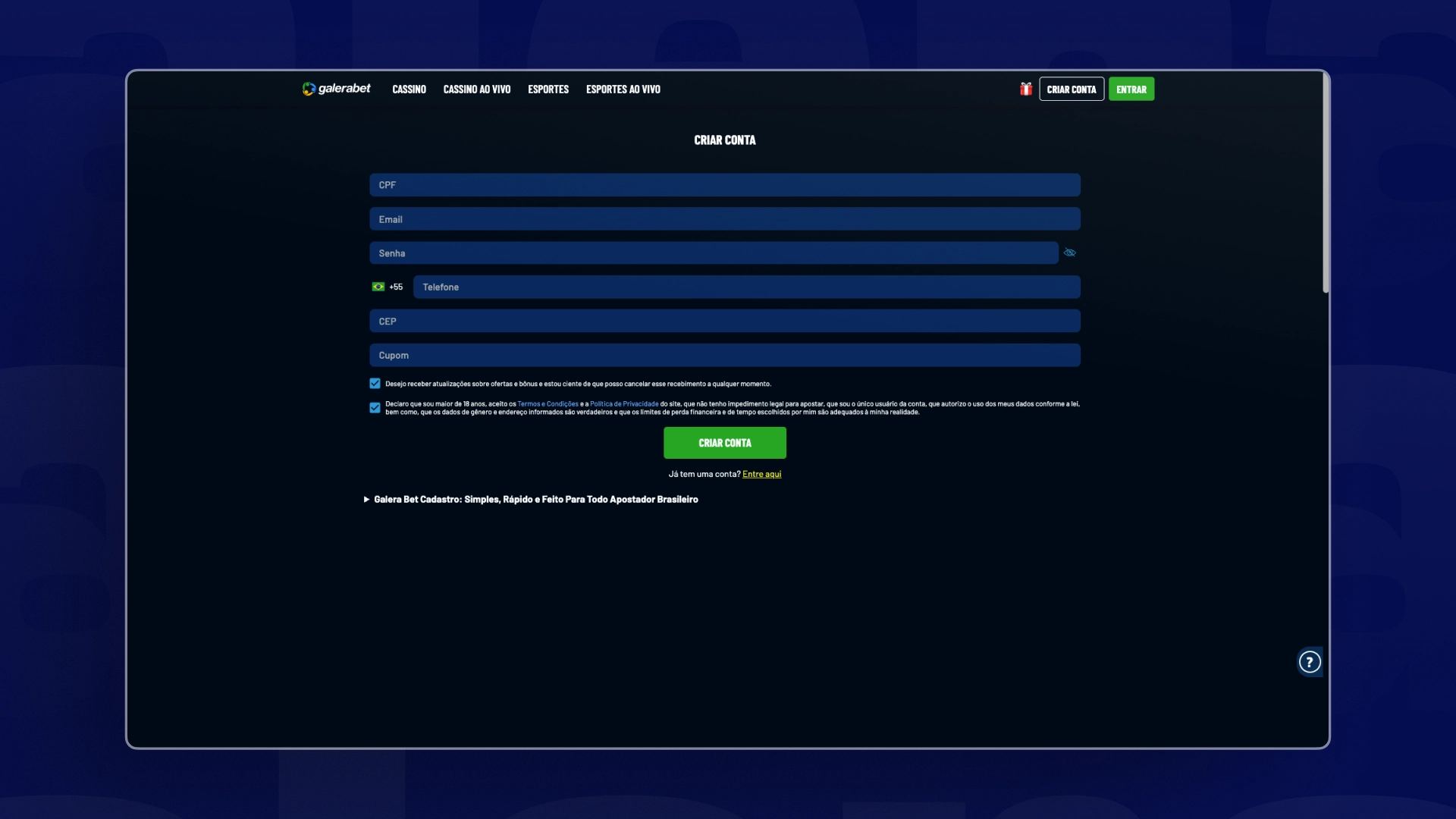Go to Cassino Ao Vivo
1456x819 pixels.
pyautogui.click(x=477, y=89)
